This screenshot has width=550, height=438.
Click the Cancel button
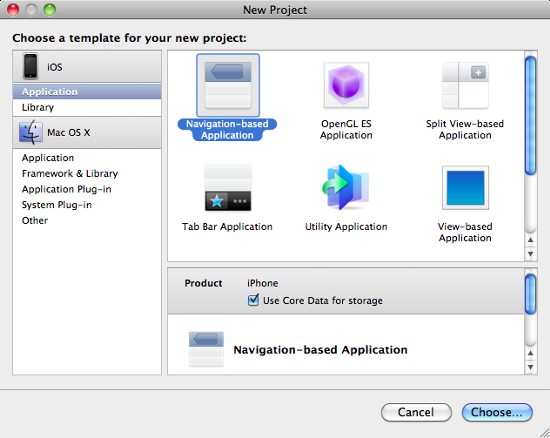(416, 412)
